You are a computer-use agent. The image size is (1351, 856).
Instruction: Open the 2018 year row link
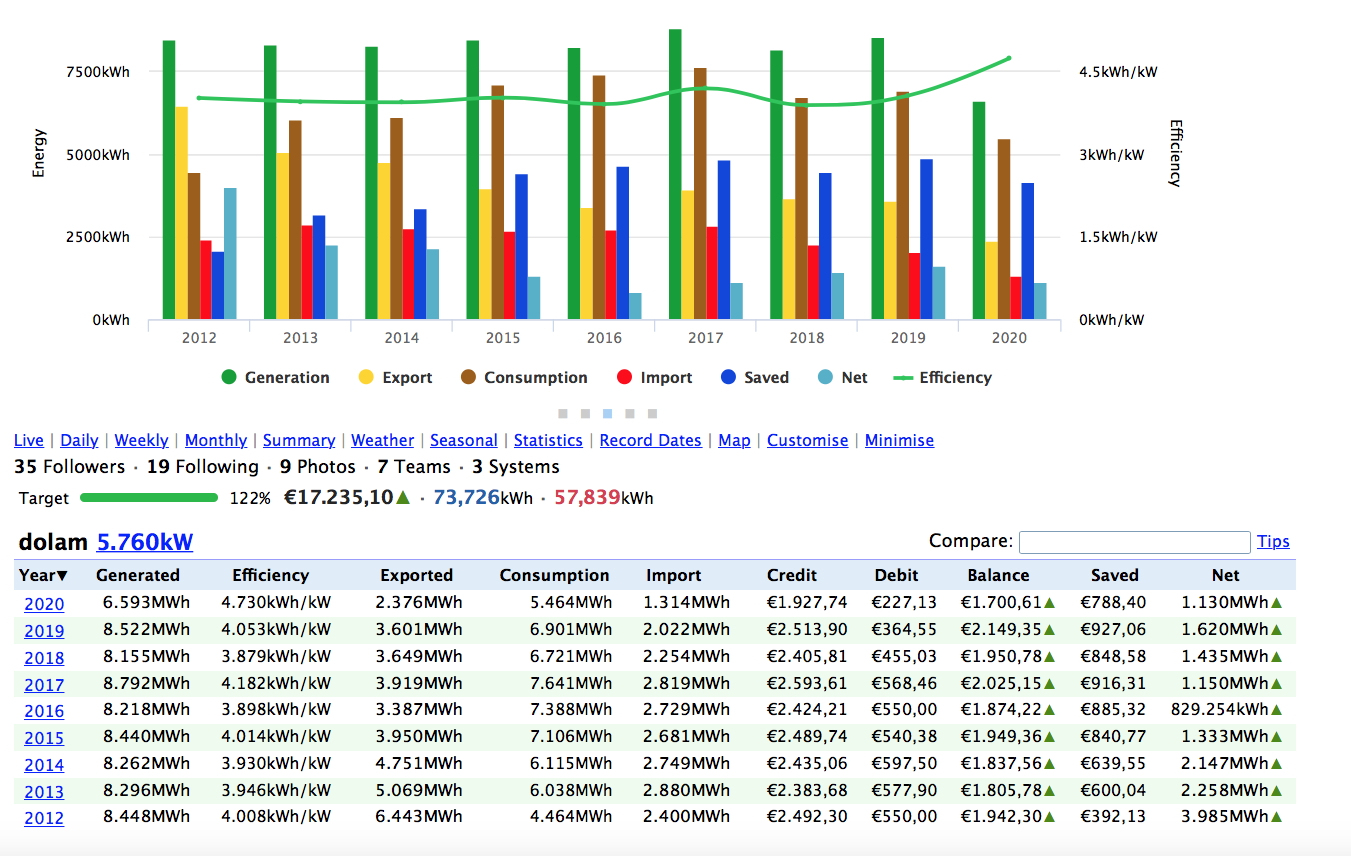(x=44, y=658)
